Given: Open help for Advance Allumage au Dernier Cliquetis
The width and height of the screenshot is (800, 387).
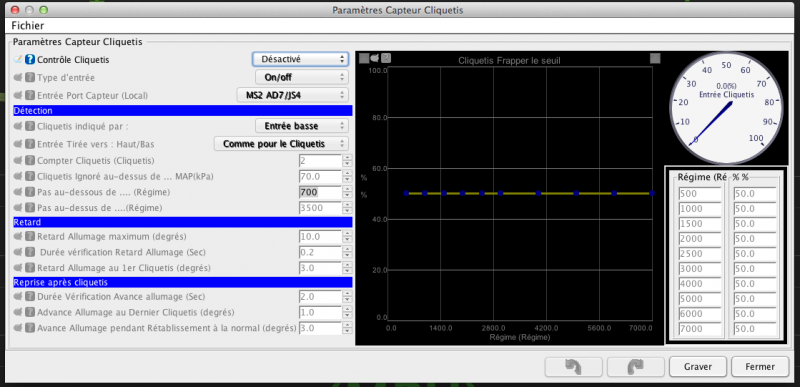Looking at the screenshot, I should [x=30, y=313].
